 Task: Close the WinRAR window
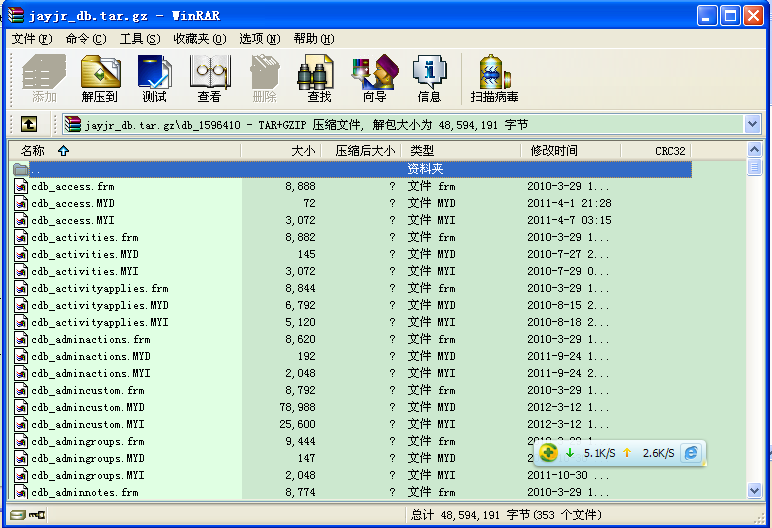click(753, 16)
